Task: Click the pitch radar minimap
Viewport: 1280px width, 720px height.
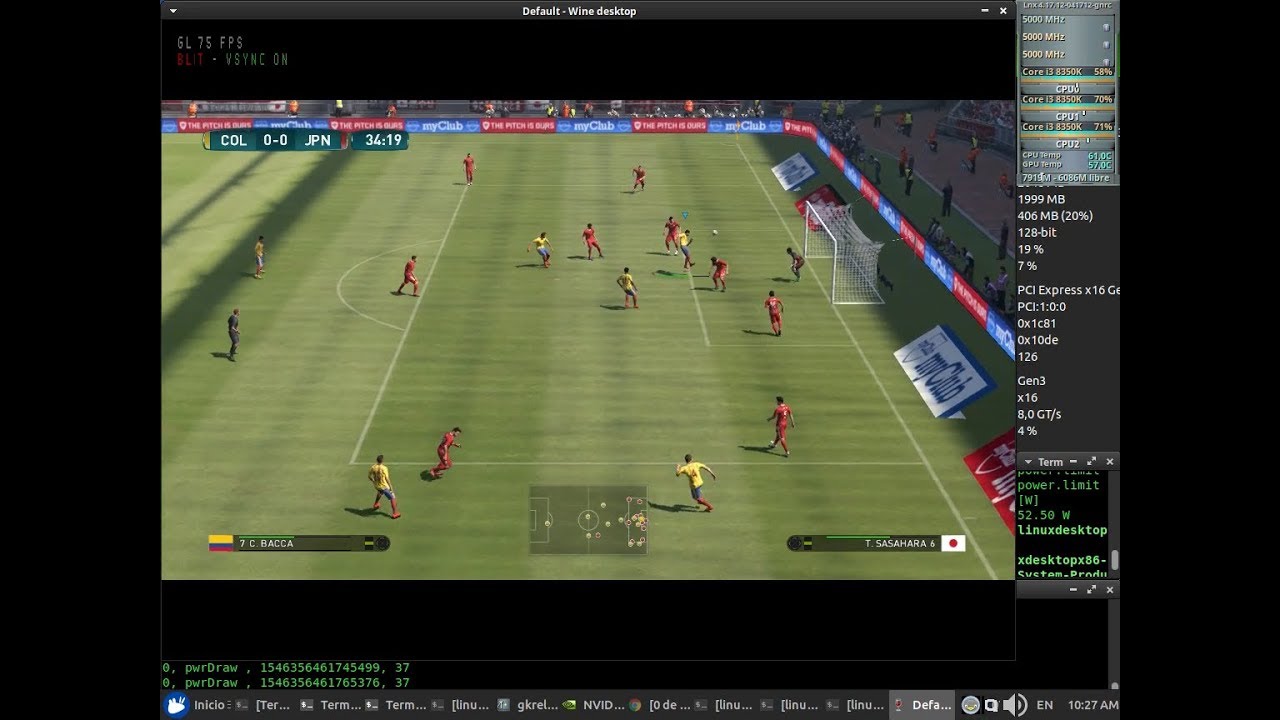Action: pyautogui.click(x=588, y=520)
